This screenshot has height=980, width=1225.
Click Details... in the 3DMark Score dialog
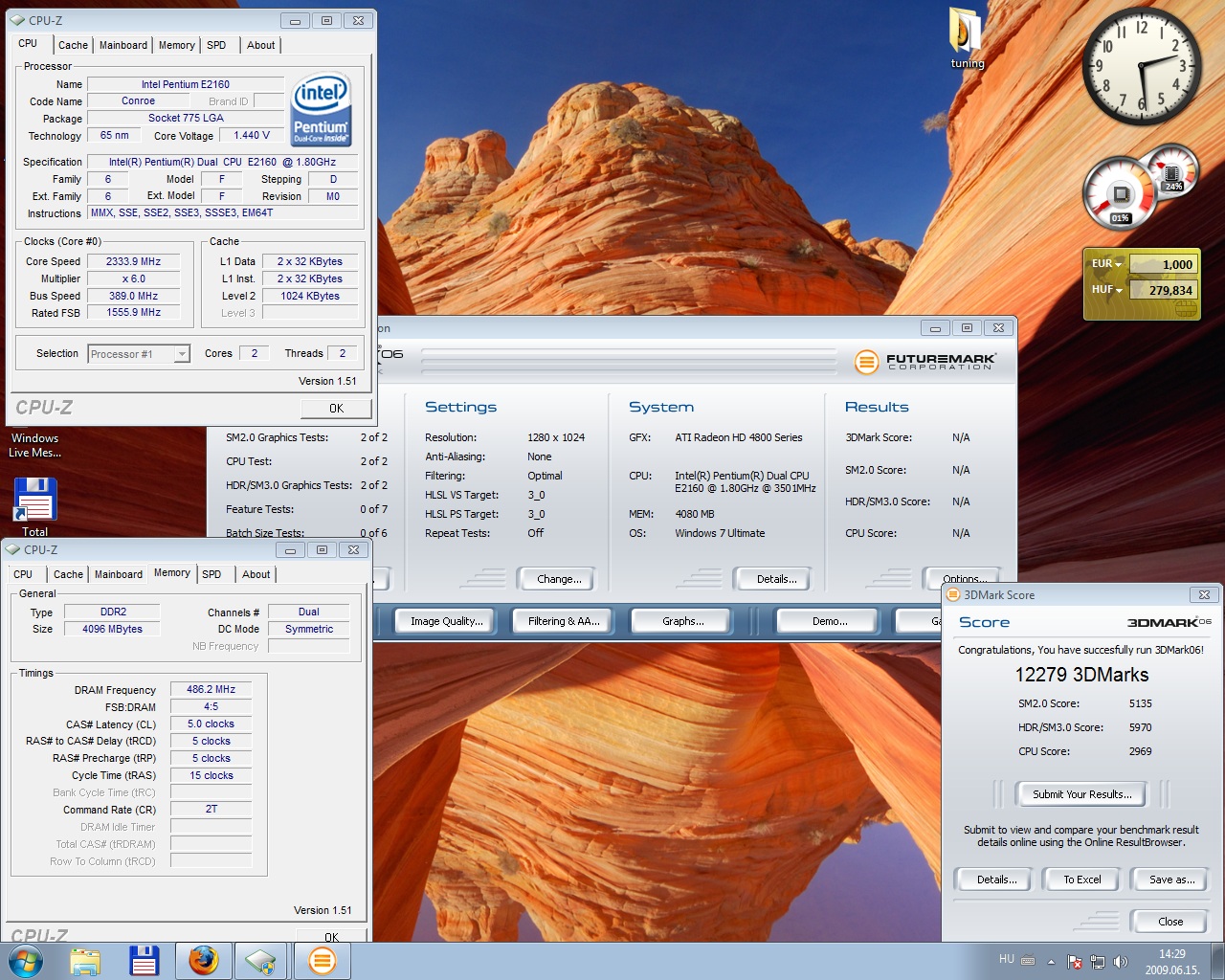coord(996,880)
